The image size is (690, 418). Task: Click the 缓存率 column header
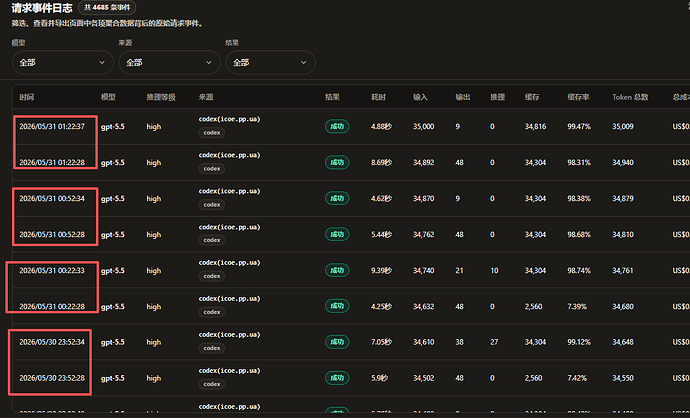[578, 97]
